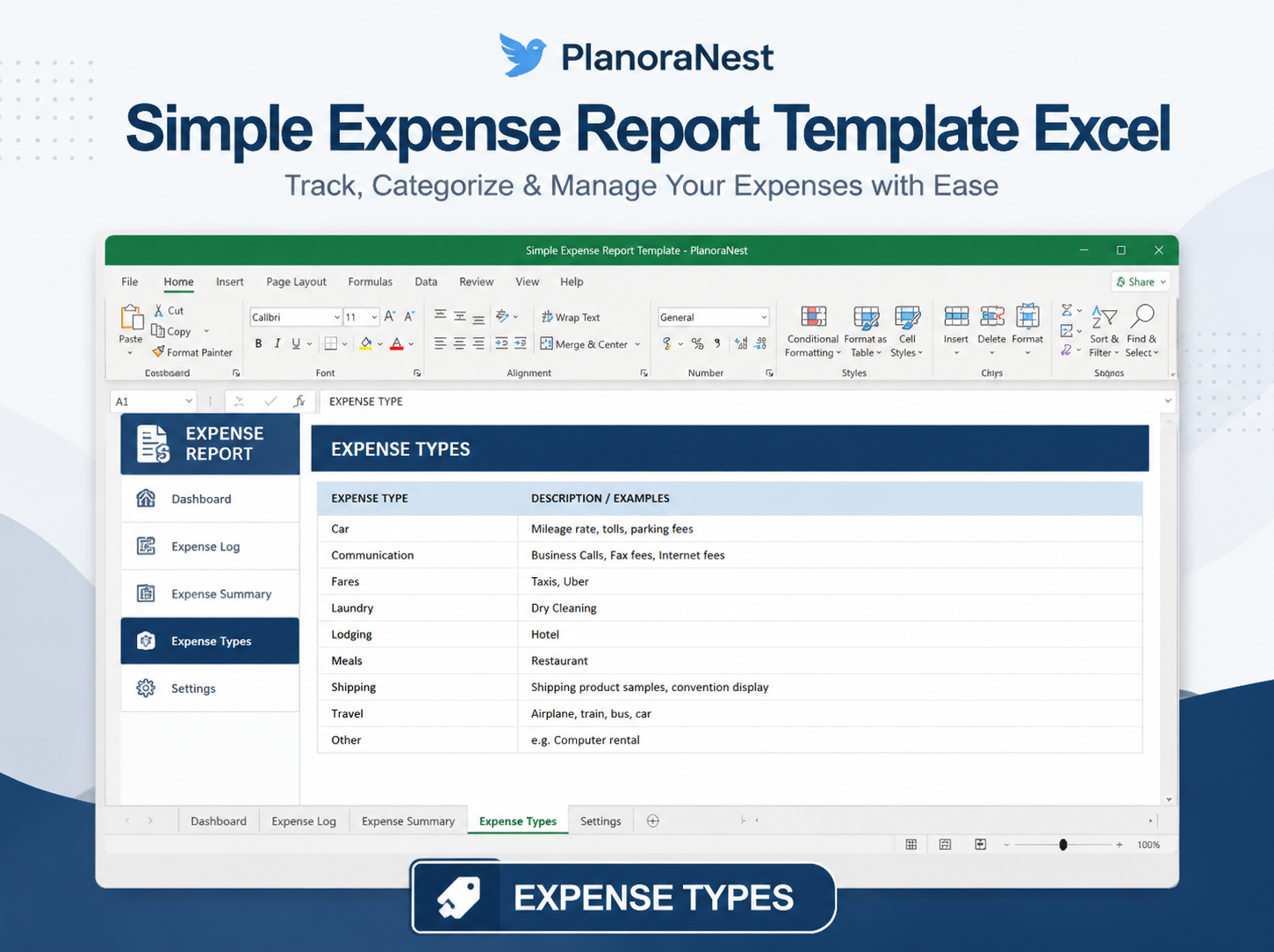Toggle Bold formatting
Viewport: 1274px width, 952px height.
tap(258, 344)
